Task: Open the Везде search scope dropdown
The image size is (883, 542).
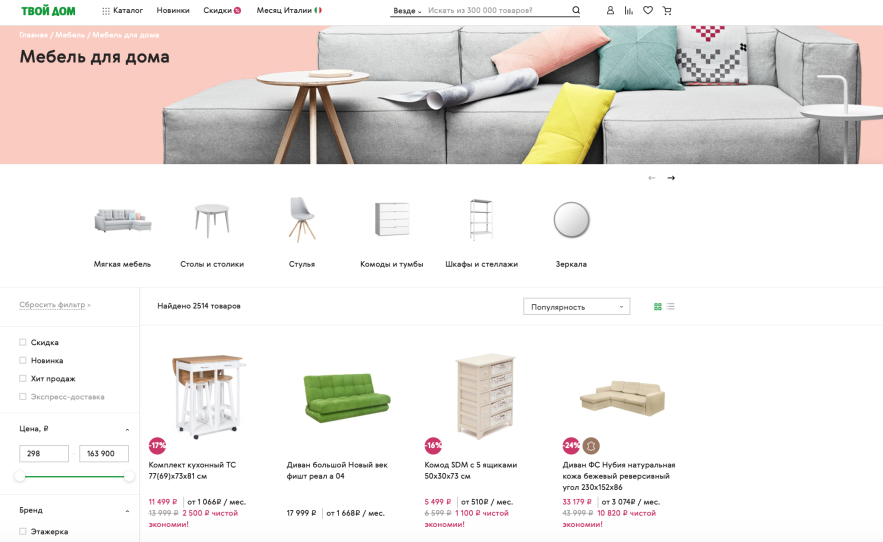Action: click(407, 11)
